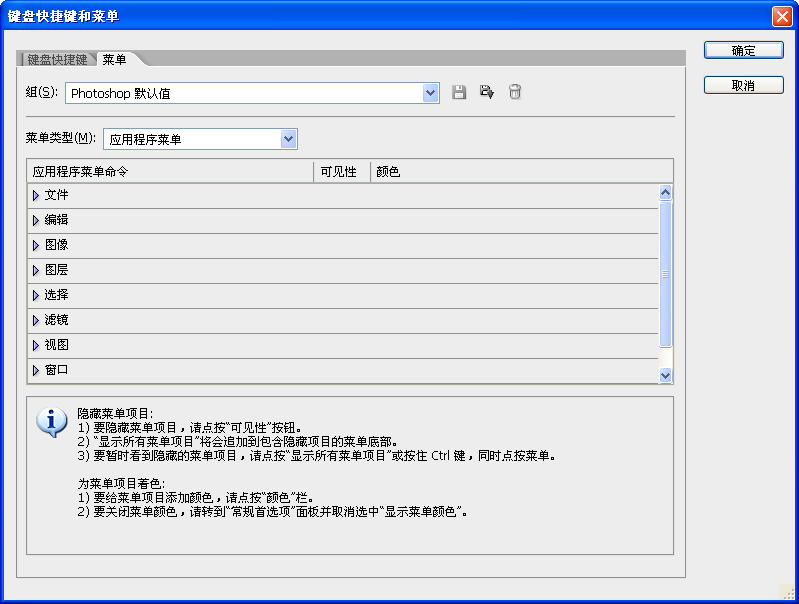Expand the 滤镜 menu commands triangle
The height and width of the screenshot is (604, 799).
(36, 320)
